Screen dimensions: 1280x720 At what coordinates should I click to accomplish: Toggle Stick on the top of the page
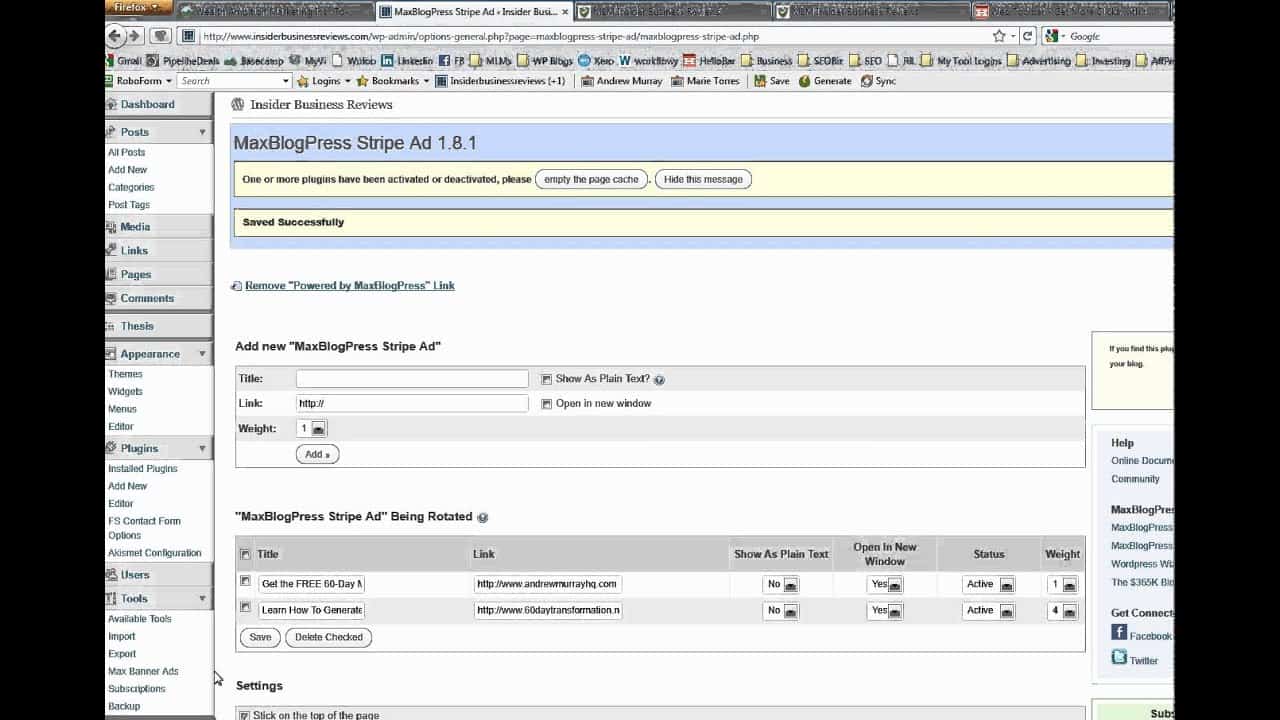tap(244, 715)
